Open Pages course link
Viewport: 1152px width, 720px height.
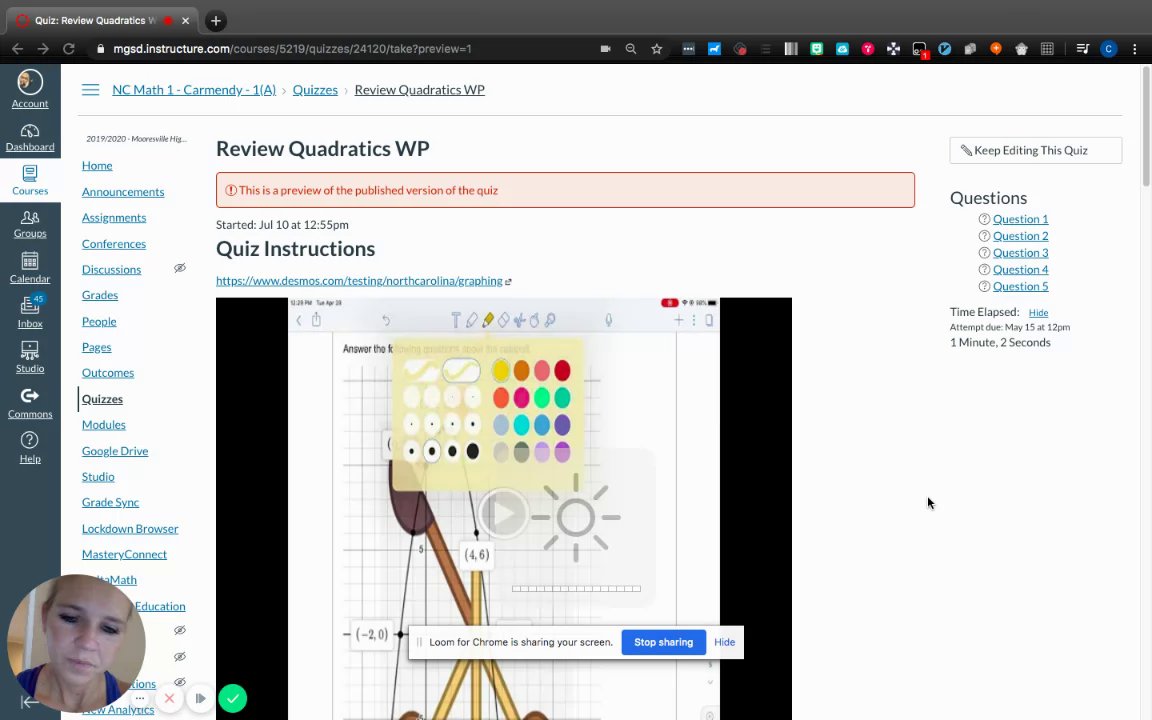(96, 347)
